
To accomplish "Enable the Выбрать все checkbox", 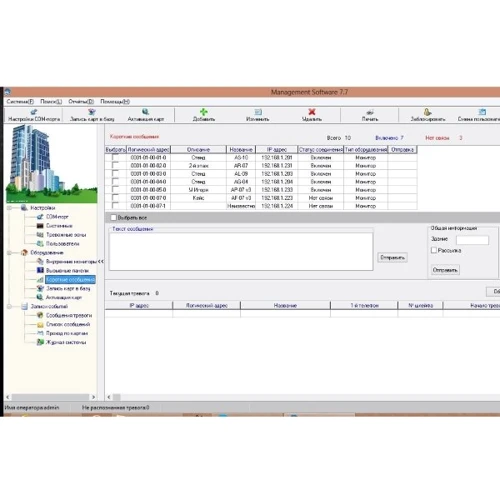I will (114, 218).
